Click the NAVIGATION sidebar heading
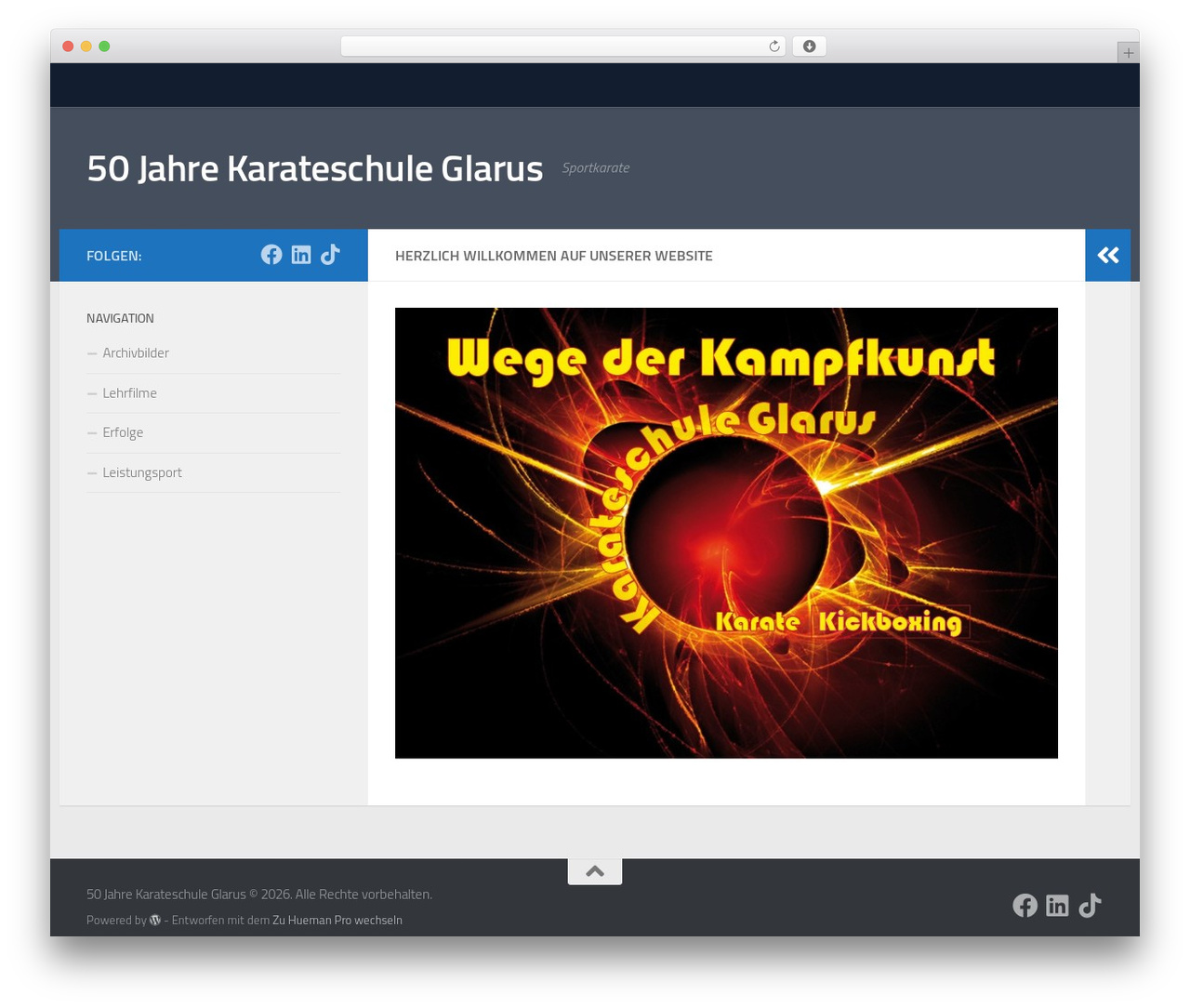 pyautogui.click(x=120, y=318)
